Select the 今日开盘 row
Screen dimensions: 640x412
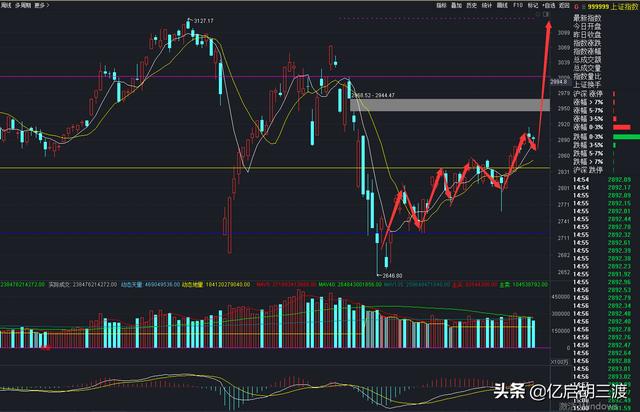587,27
